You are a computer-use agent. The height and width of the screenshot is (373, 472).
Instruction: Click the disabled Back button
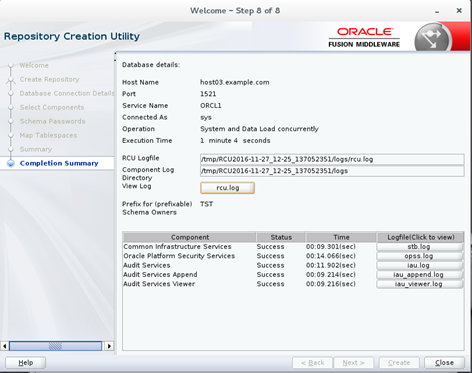[x=312, y=363]
